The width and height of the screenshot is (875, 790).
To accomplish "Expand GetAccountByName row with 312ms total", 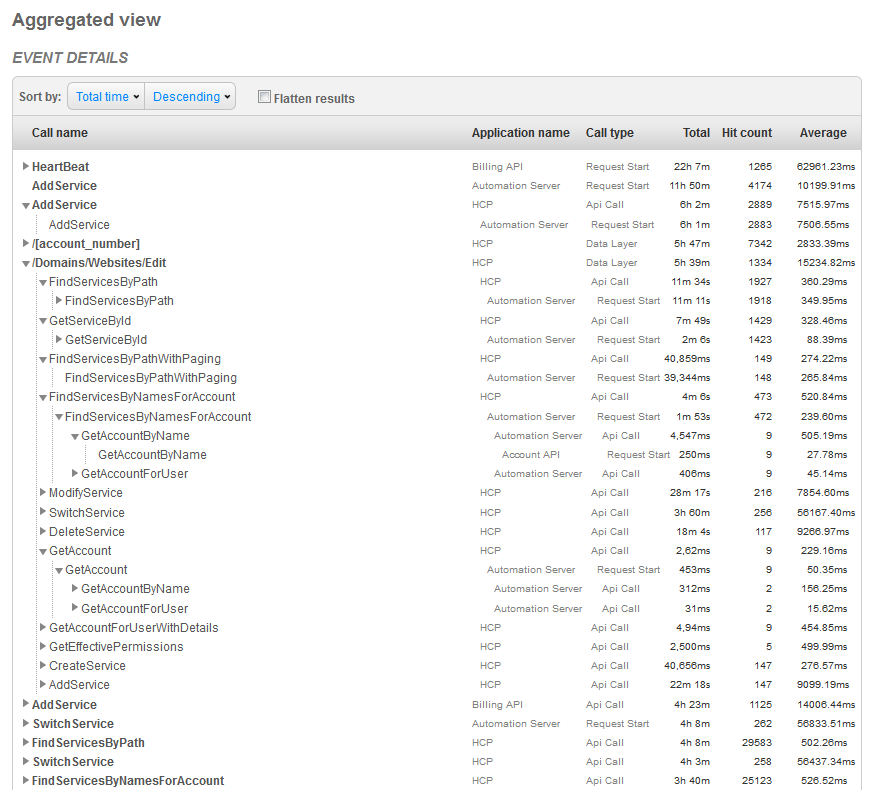I will coord(75,588).
